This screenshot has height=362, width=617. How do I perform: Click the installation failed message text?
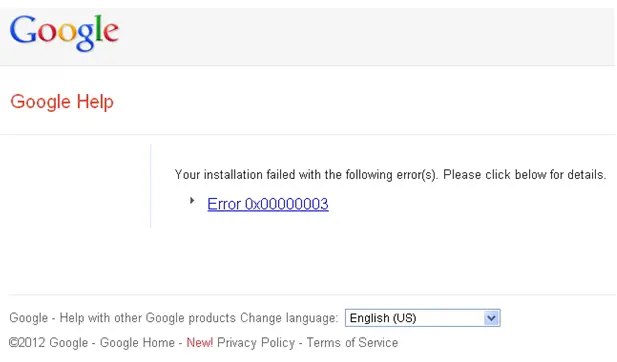390,175
